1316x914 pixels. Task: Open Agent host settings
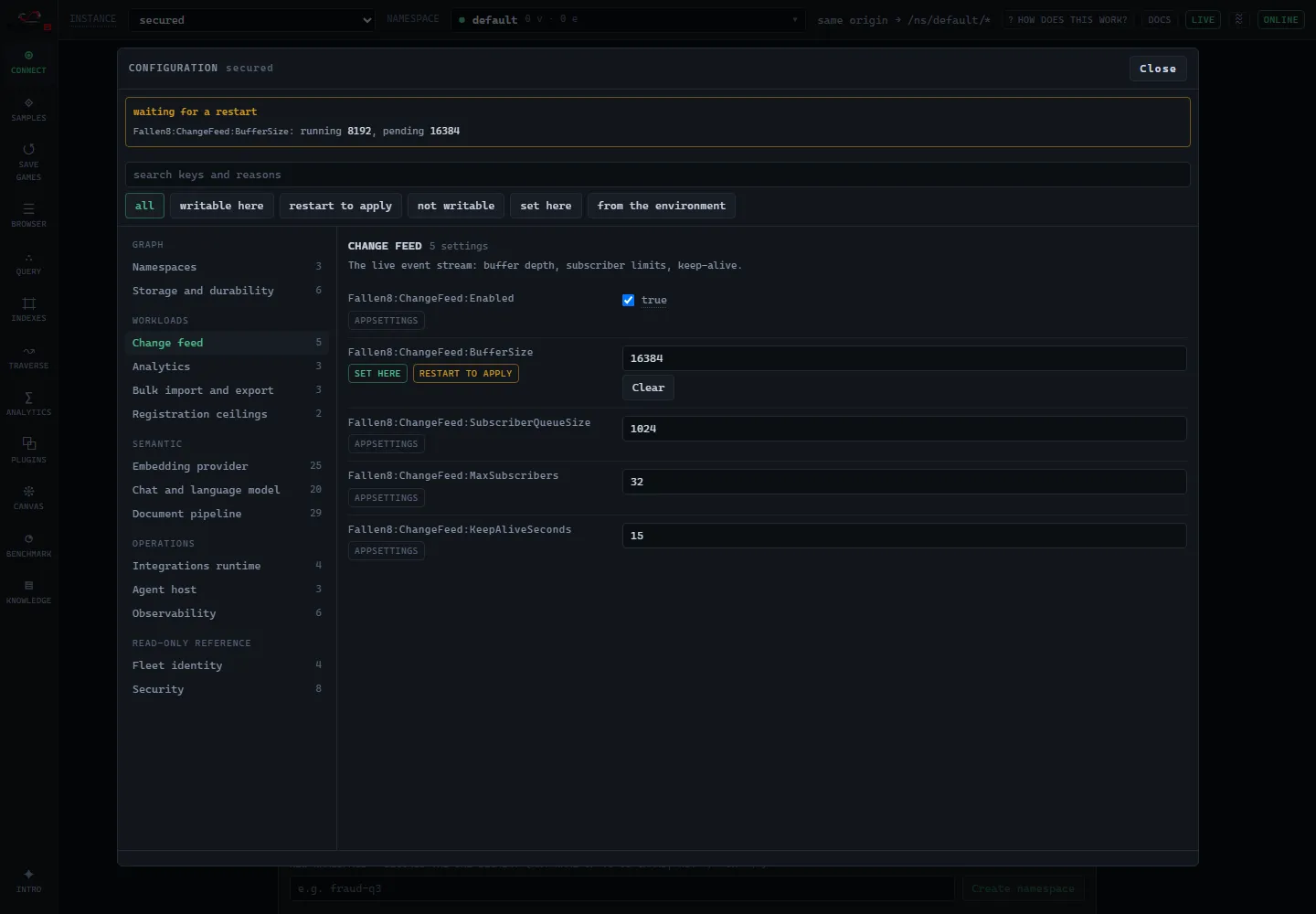click(x=227, y=590)
